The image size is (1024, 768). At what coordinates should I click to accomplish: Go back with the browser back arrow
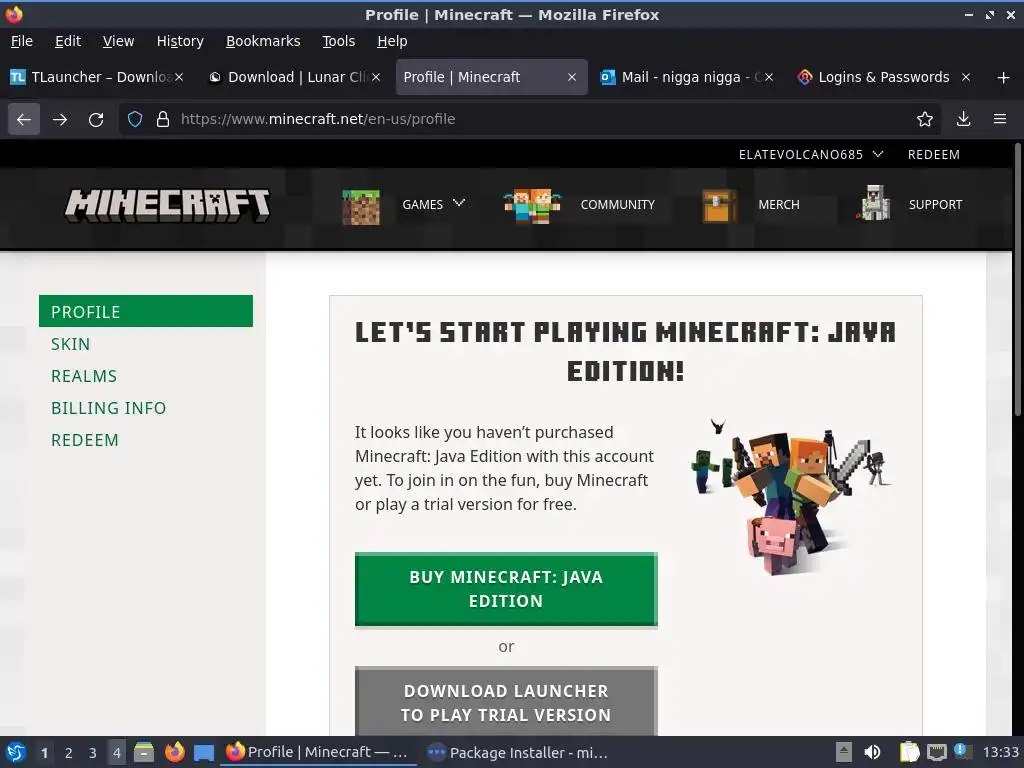pyautogui.click(x=24, y=119)
